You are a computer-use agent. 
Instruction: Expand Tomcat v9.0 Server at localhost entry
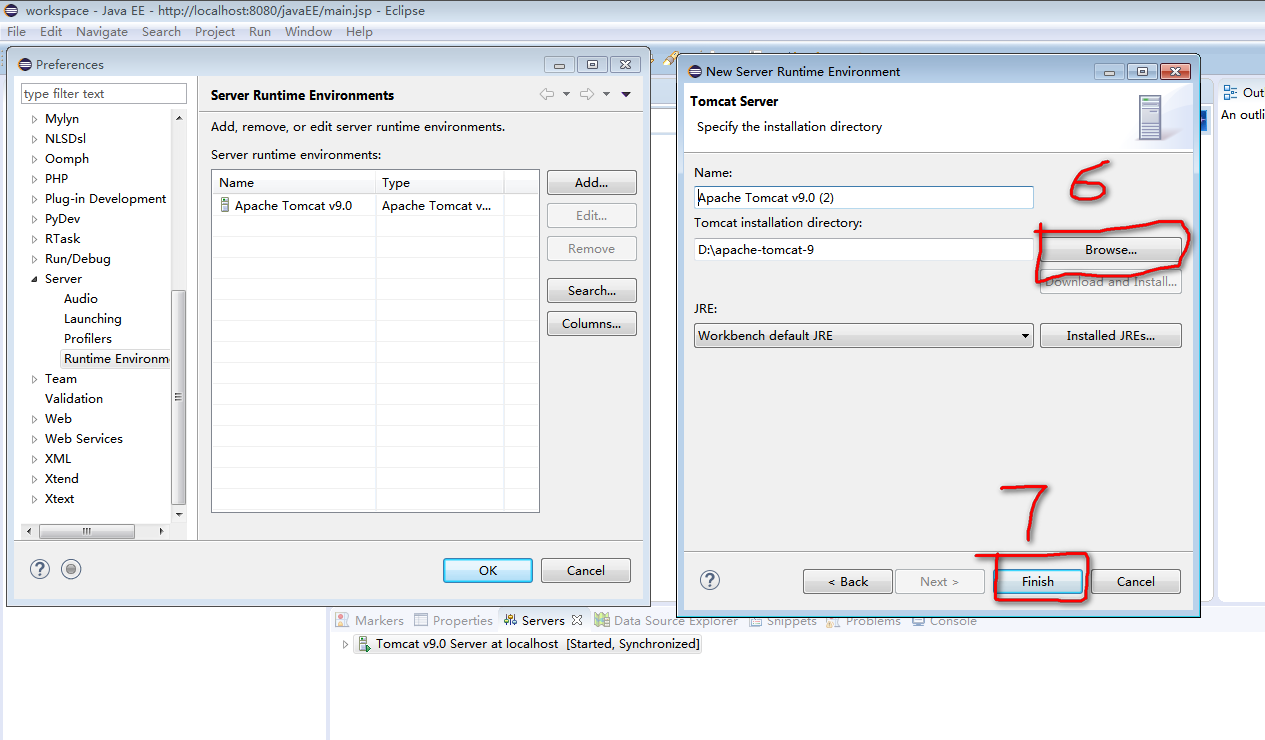pos(346,644)
